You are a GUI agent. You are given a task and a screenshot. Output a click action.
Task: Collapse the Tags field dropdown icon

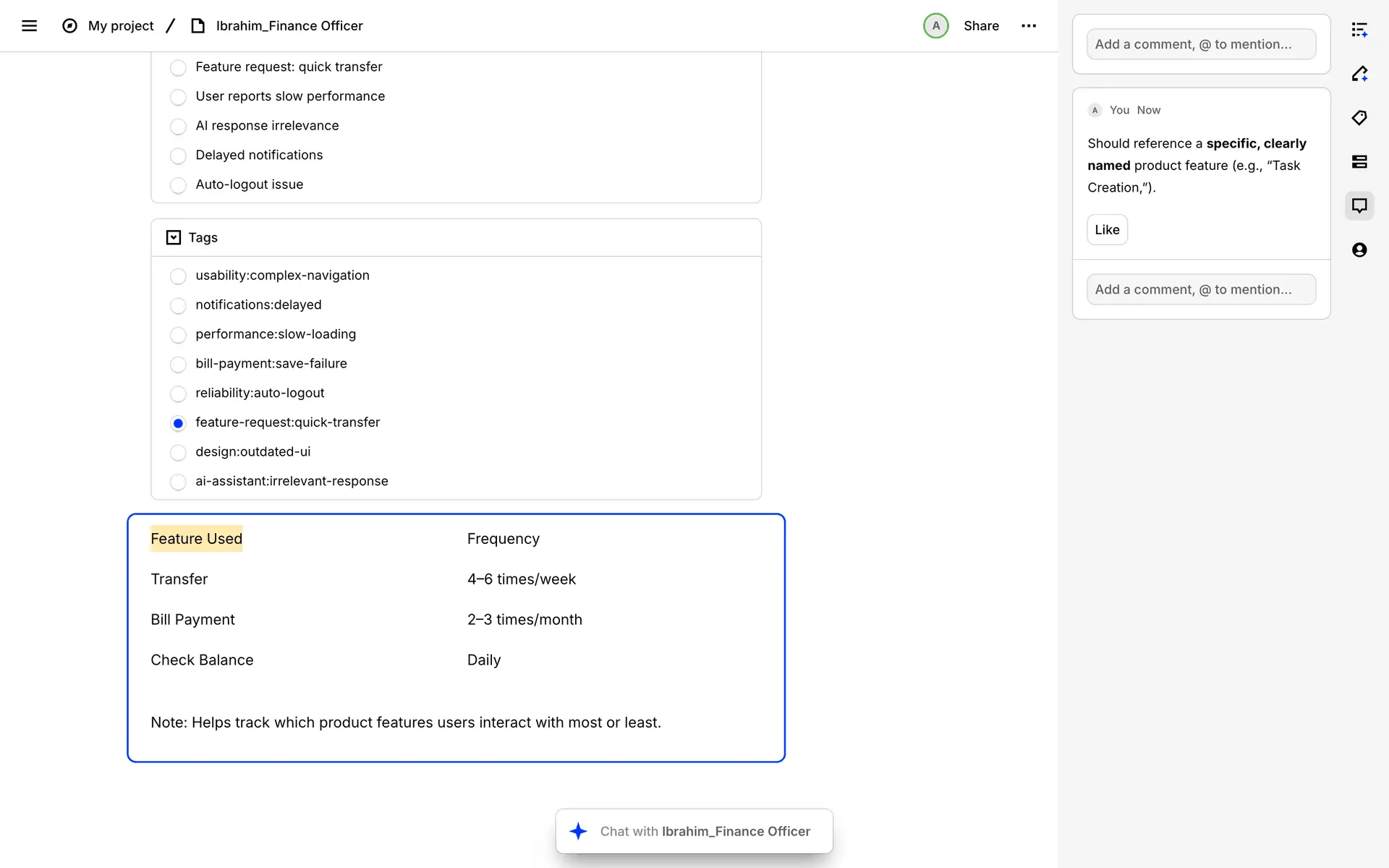point(174,238)
